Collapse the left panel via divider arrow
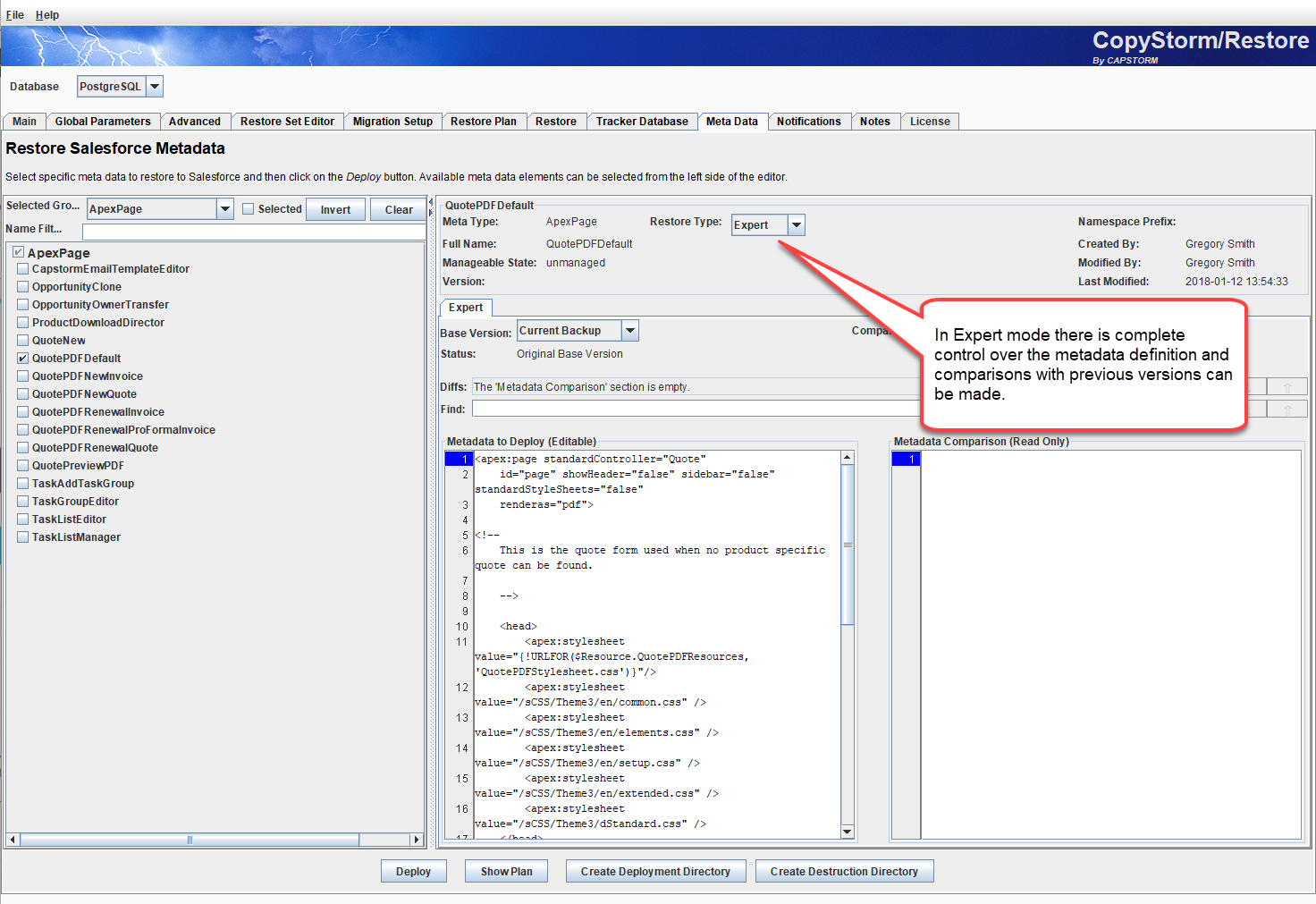1316x904 pixels. (430, 202)
